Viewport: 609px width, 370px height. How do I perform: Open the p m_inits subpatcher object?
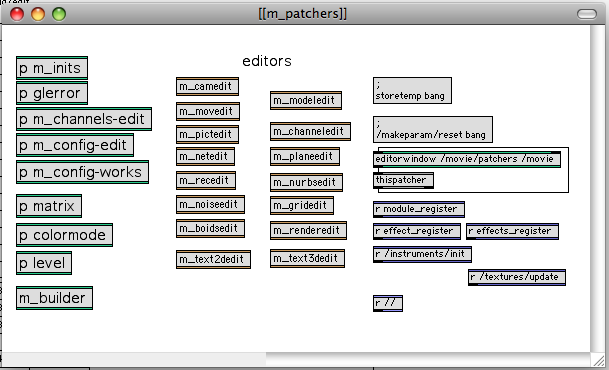pos(52,68)
